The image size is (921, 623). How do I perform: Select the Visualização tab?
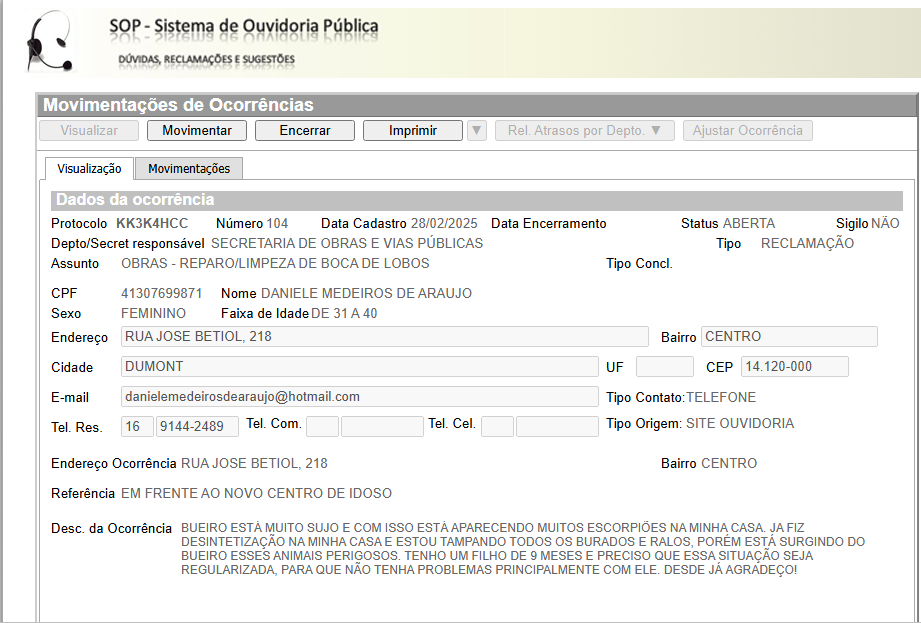coord(89,169)
